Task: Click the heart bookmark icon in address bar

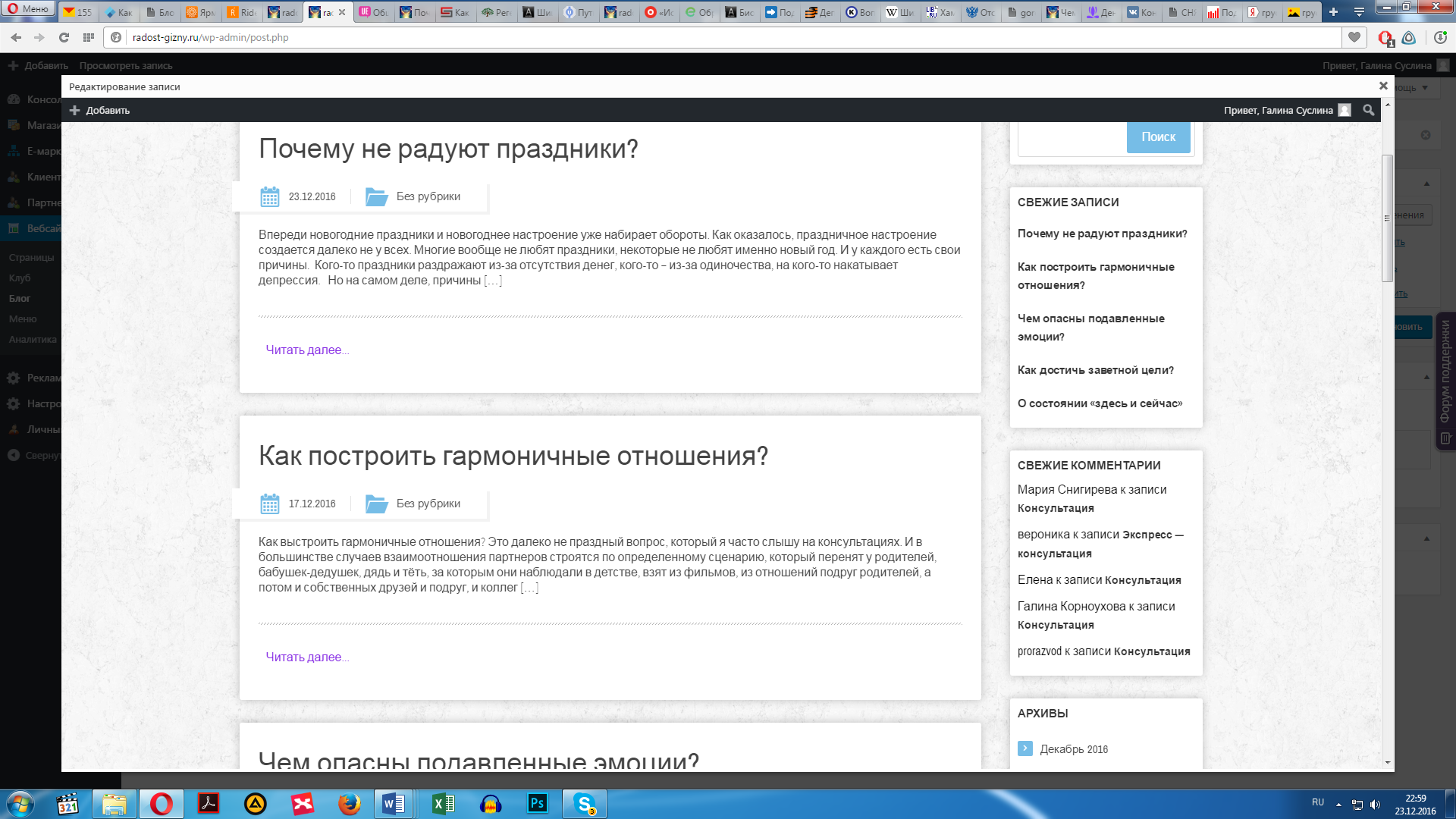Action: pos(1354,37)
